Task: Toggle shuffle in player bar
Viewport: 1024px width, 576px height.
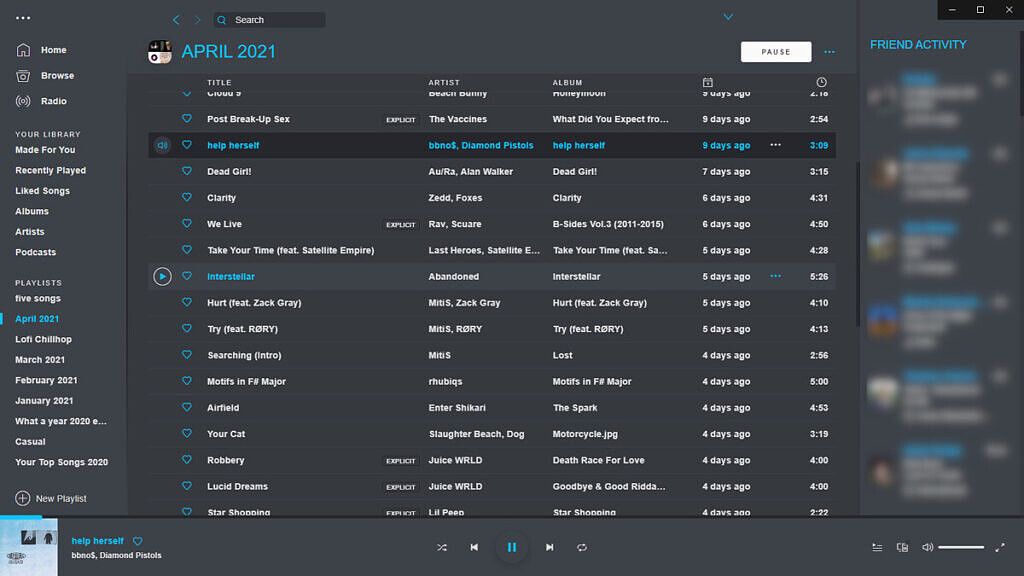Action: tap(442, 547)
